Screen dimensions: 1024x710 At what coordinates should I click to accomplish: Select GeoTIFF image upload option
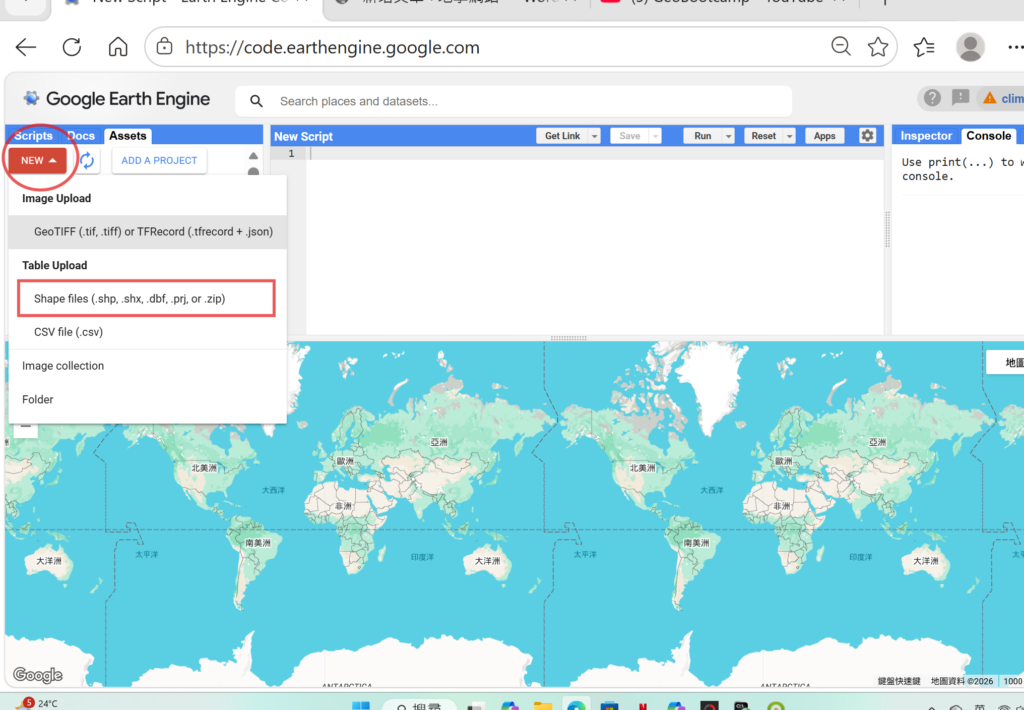pos(153,231)
